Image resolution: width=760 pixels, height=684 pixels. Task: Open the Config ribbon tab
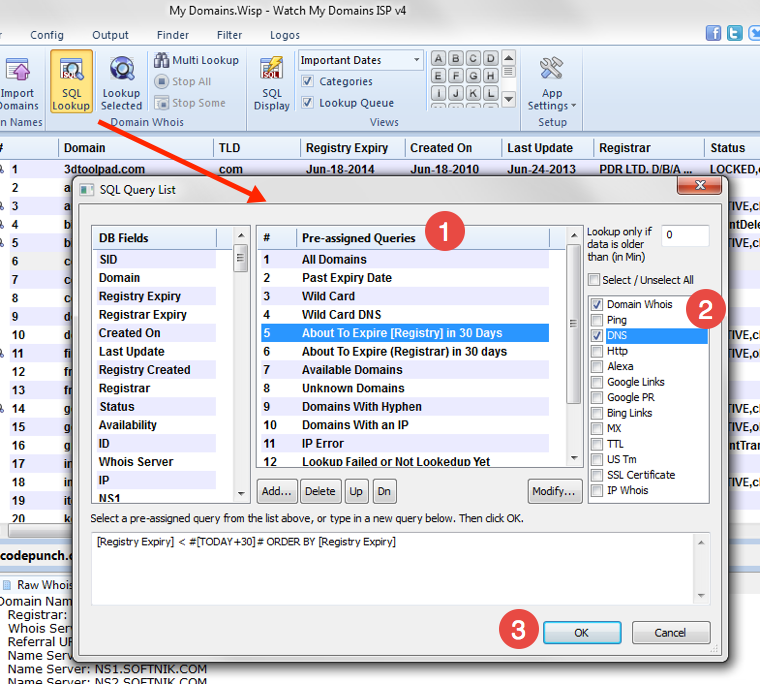(x=47, y=35)
